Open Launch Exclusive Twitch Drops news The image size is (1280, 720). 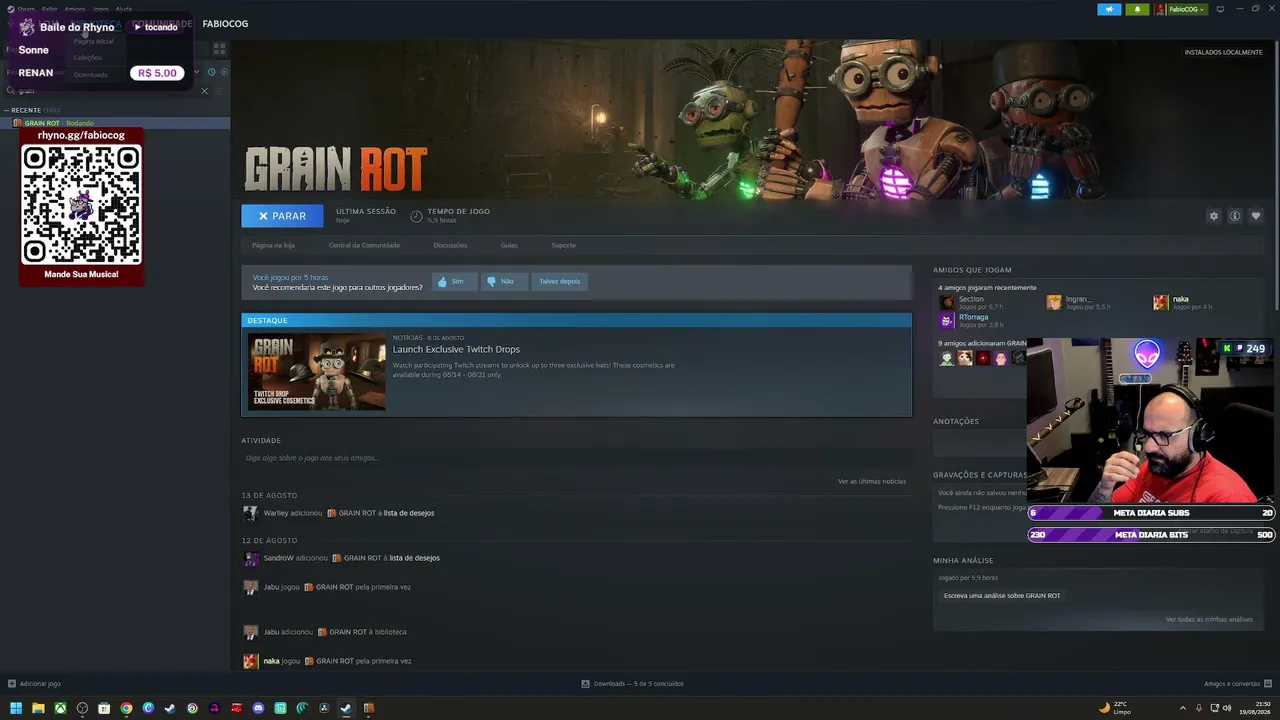[456, 349]
